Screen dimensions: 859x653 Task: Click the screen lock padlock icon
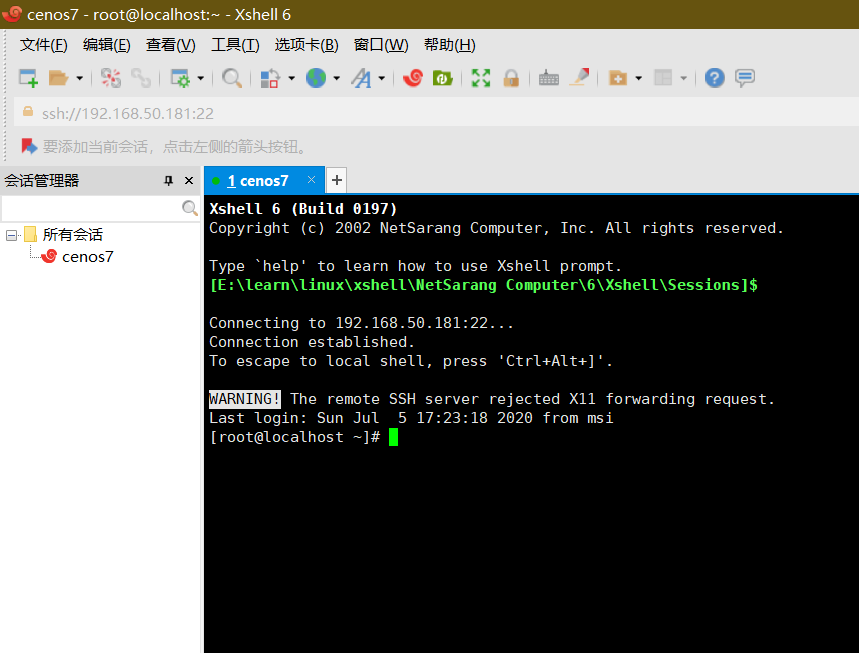511,77
